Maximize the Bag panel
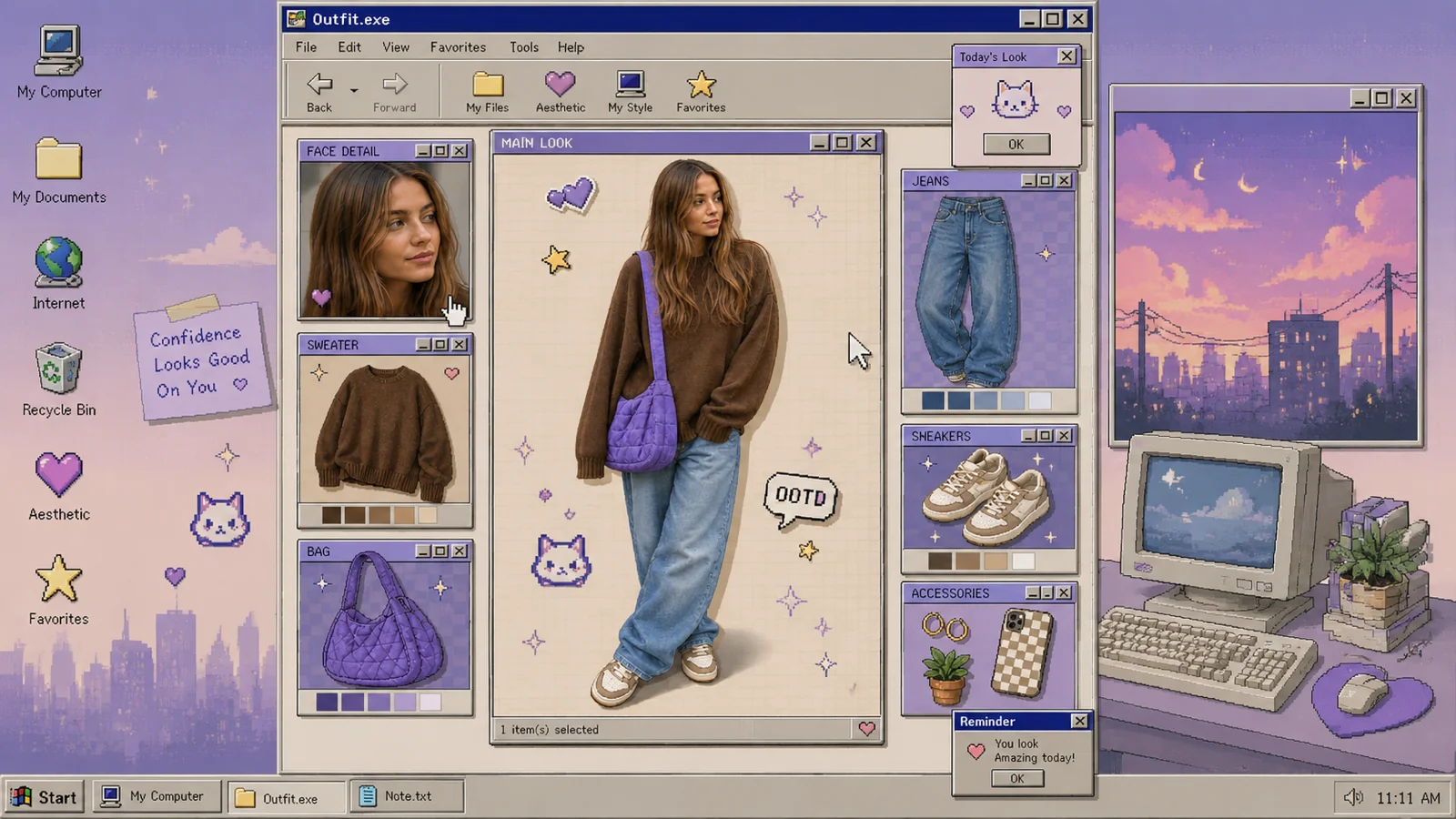The width and height of the screenshot is (1456, 819). click(x=440, y=551)
